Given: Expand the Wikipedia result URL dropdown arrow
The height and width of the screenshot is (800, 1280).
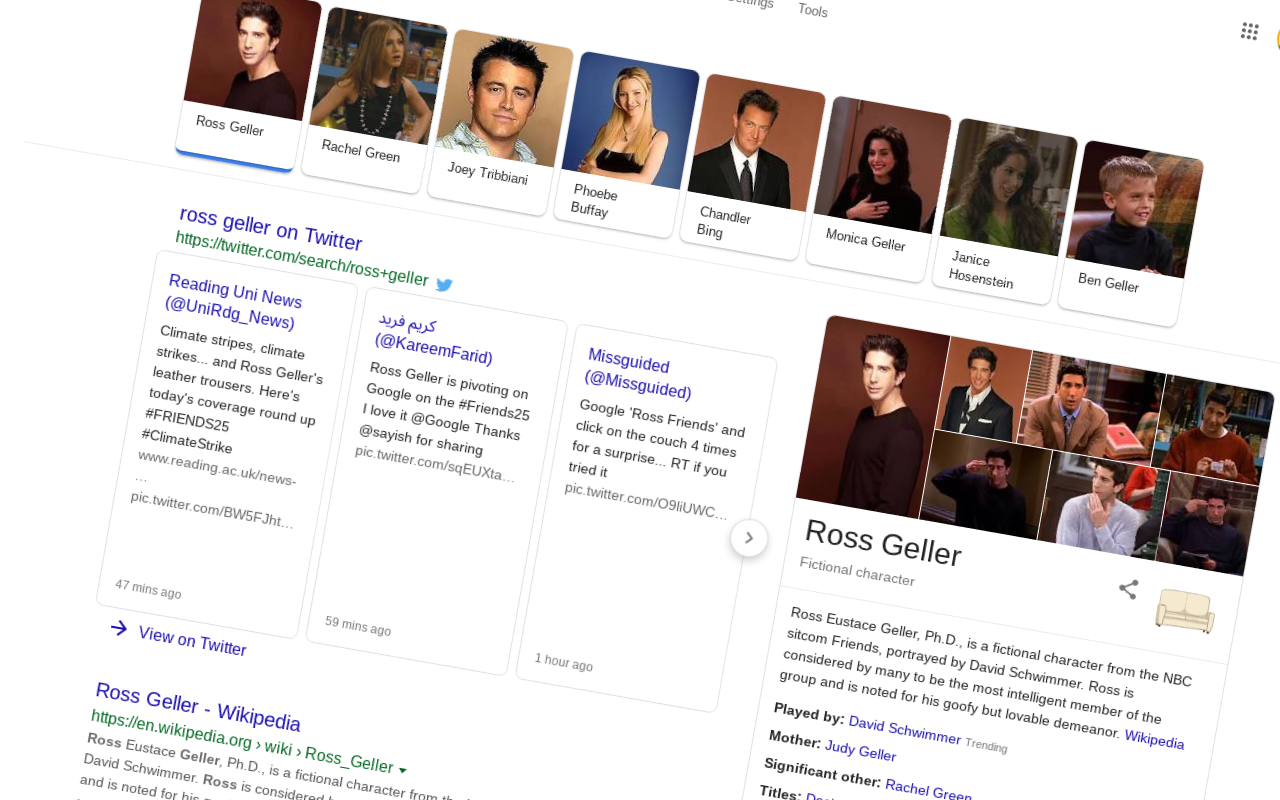Looking at the screenshot, I should [x=403, y=770].
